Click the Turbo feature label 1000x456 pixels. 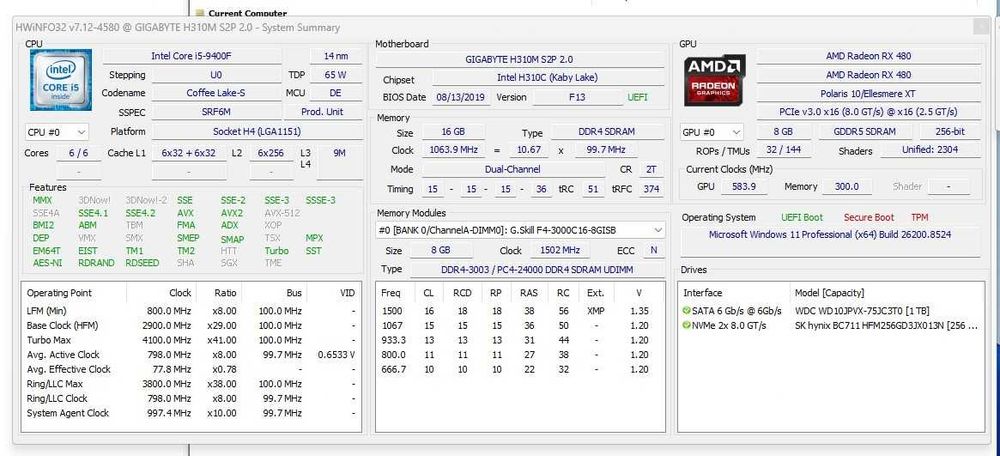[277, 251]
